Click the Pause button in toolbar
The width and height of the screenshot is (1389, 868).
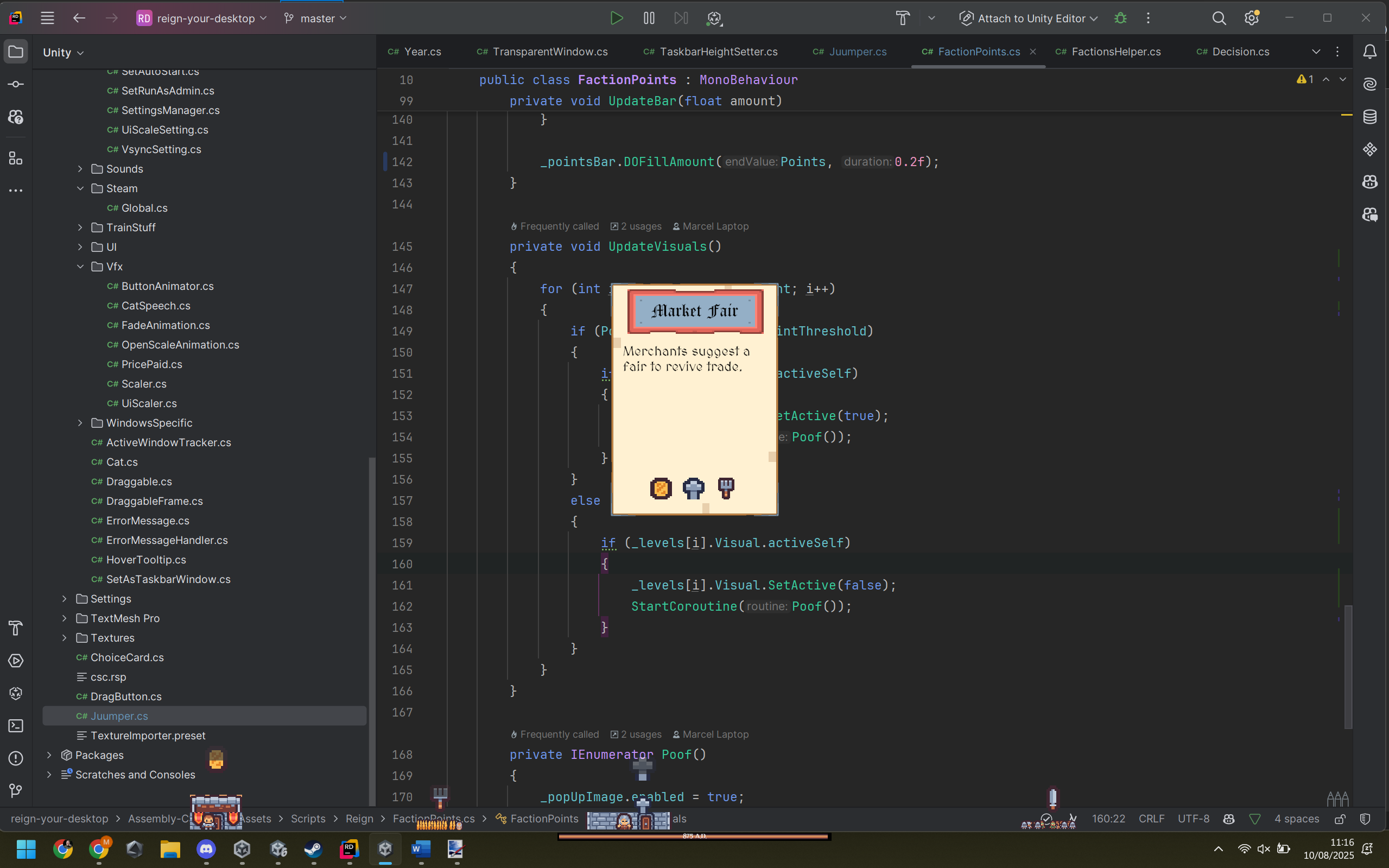tap(649, 18)
